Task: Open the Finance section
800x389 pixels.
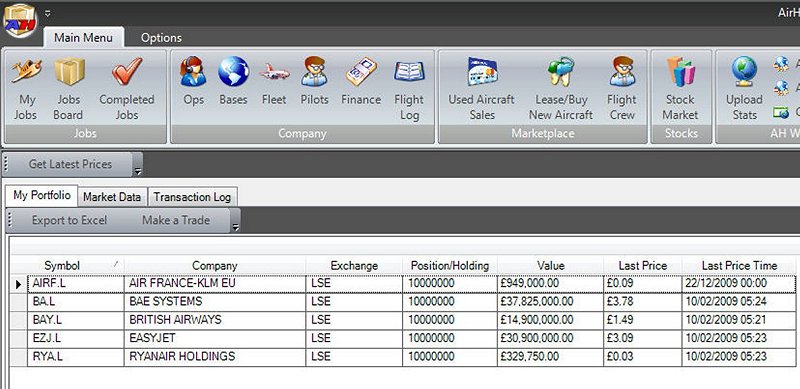Action: coord(361,82)
